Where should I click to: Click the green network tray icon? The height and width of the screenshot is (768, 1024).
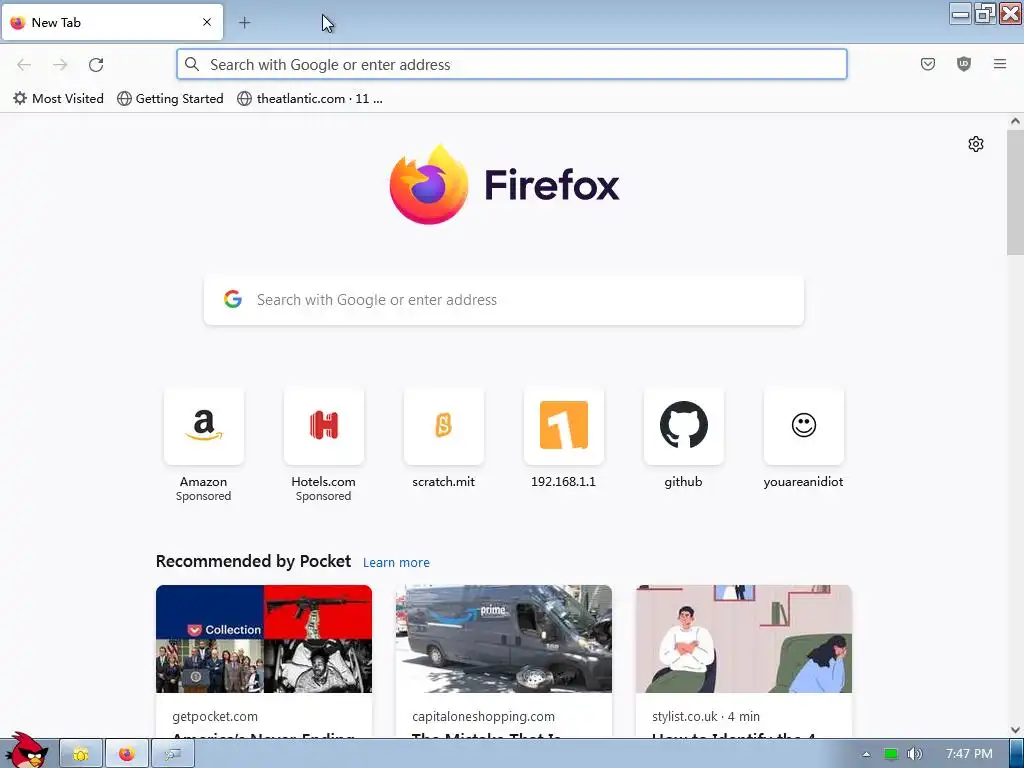(x=891, y=754)
